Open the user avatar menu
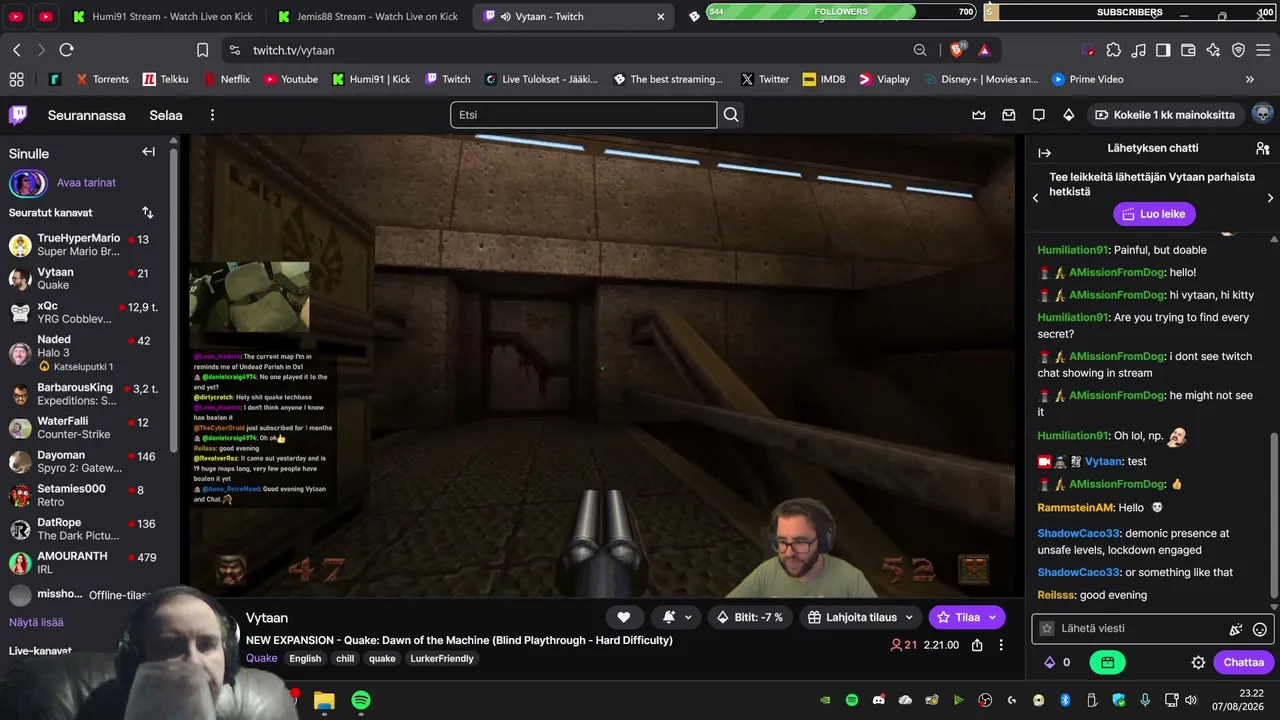 [x=1262, y=114]
